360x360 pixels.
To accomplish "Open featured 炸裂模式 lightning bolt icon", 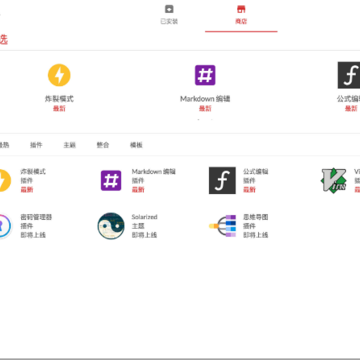I will click(x=59, y=75).
